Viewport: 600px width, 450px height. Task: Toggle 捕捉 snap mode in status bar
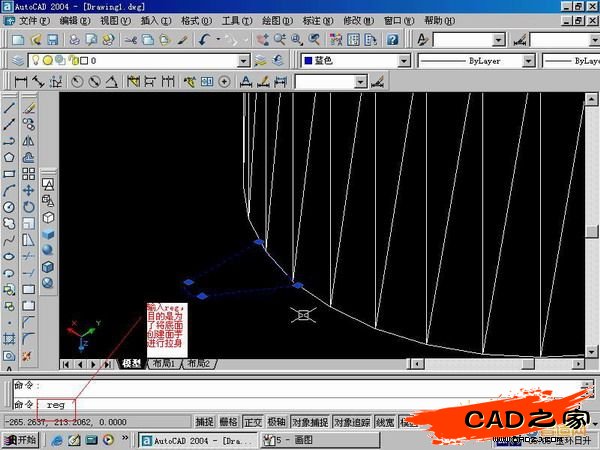204,422
